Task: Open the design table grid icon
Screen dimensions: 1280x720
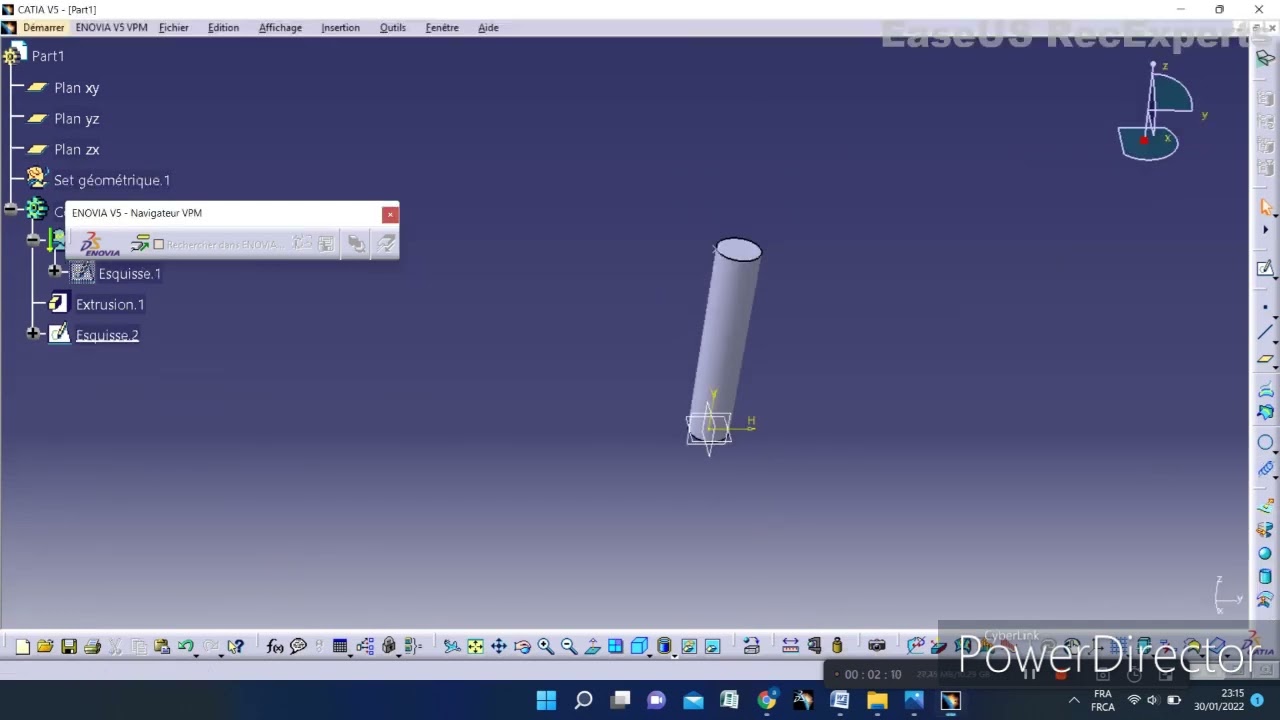Action: (x=340, y=647)
